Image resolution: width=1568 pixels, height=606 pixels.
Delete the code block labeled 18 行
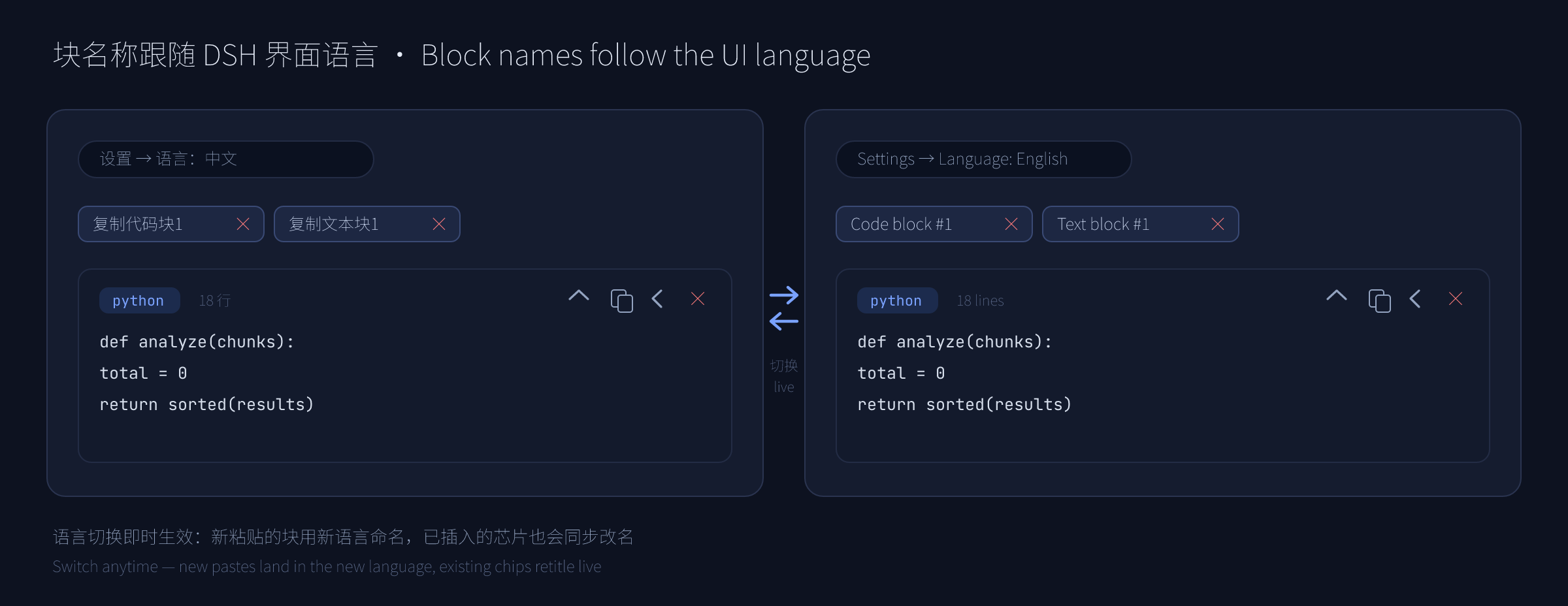(698, 298)
